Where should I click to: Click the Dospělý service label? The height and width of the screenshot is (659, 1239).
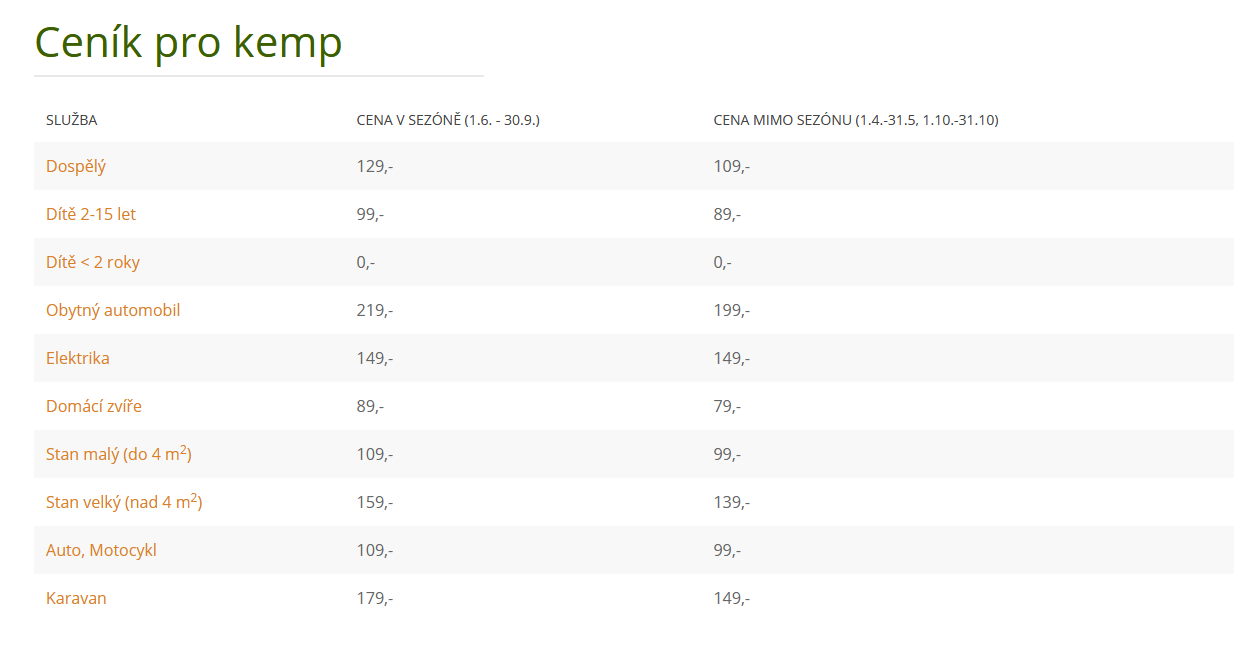click(x=76, y=166)
